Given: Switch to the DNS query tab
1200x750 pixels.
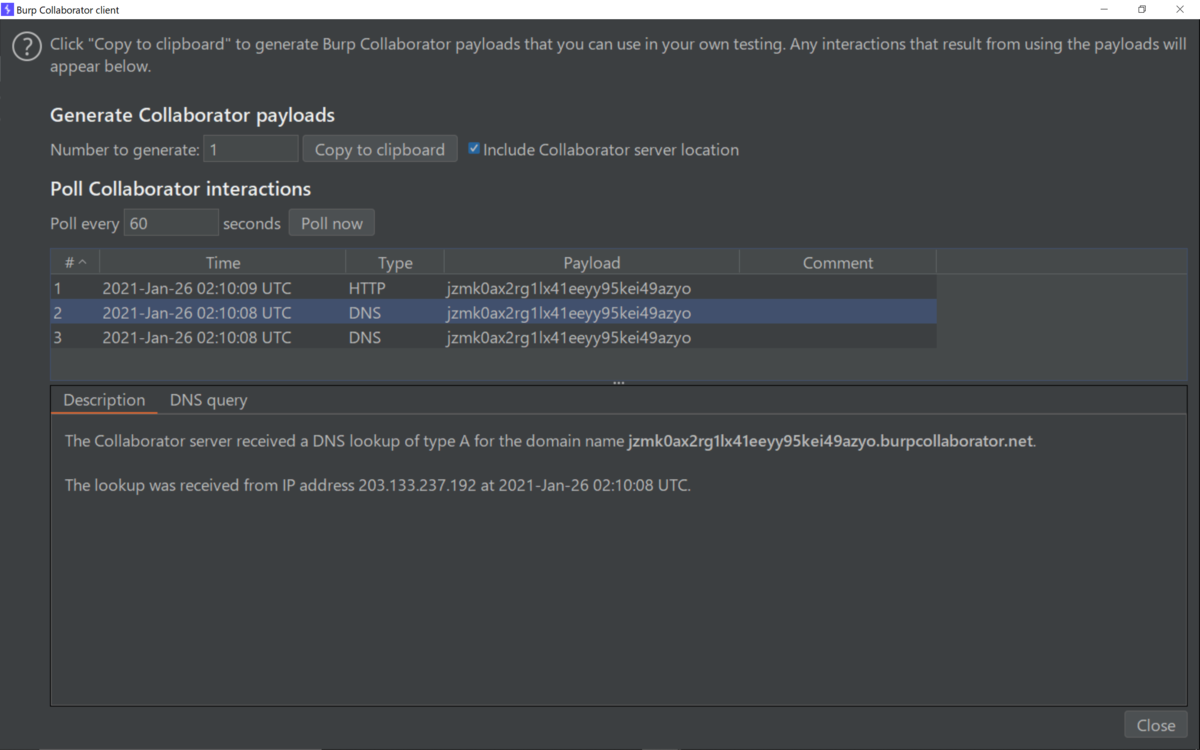Looking at the screenshot, I should (x=208, y=400).
